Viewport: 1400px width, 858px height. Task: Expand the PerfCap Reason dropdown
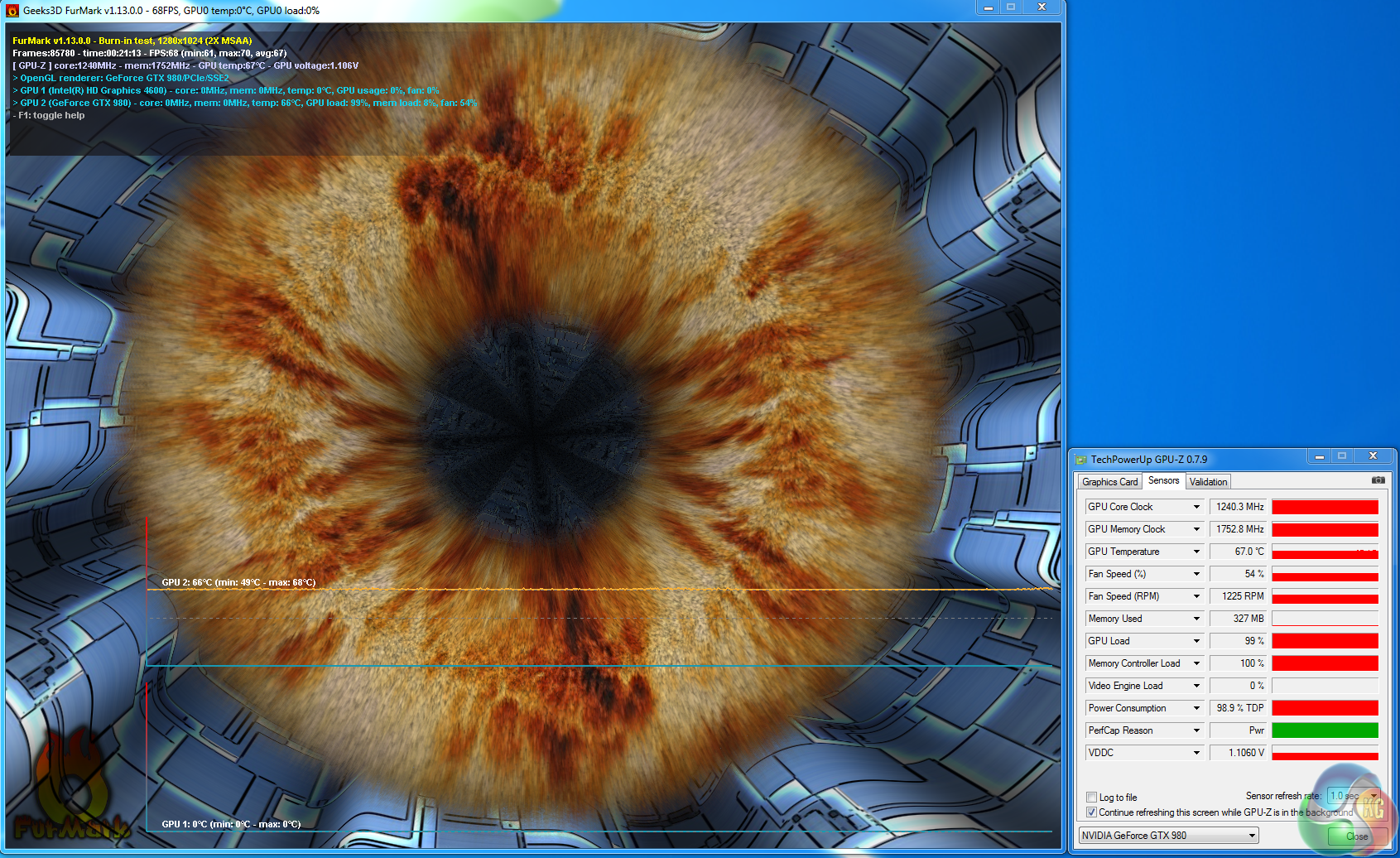(x=1196, y=730)
